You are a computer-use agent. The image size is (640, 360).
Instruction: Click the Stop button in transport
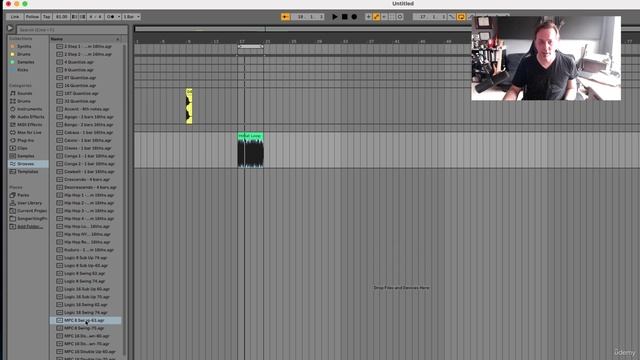click(344, 17)
